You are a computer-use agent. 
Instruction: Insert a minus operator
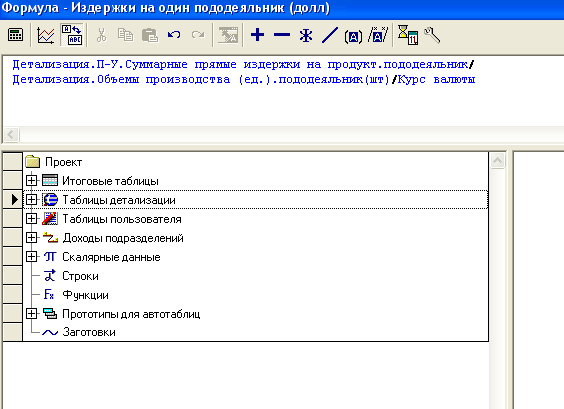[x=282, y=35]
